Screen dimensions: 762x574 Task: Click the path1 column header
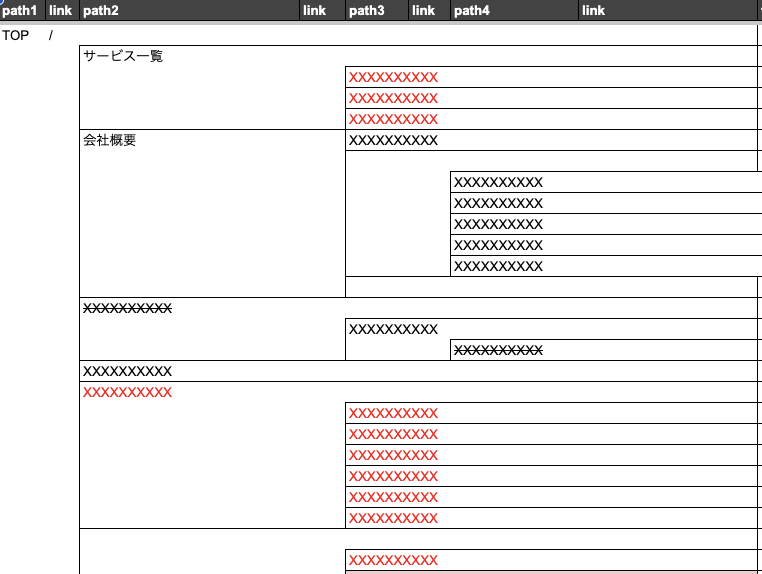(22, 10)
